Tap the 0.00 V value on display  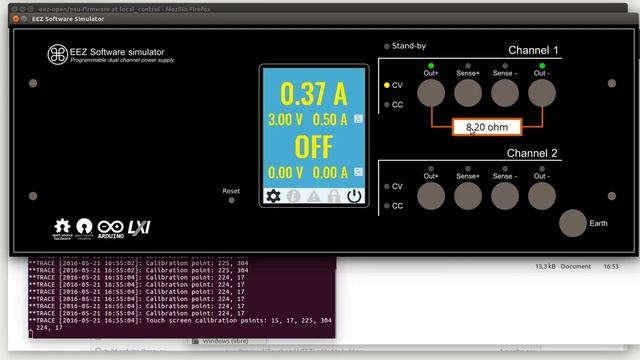[285, 173]
